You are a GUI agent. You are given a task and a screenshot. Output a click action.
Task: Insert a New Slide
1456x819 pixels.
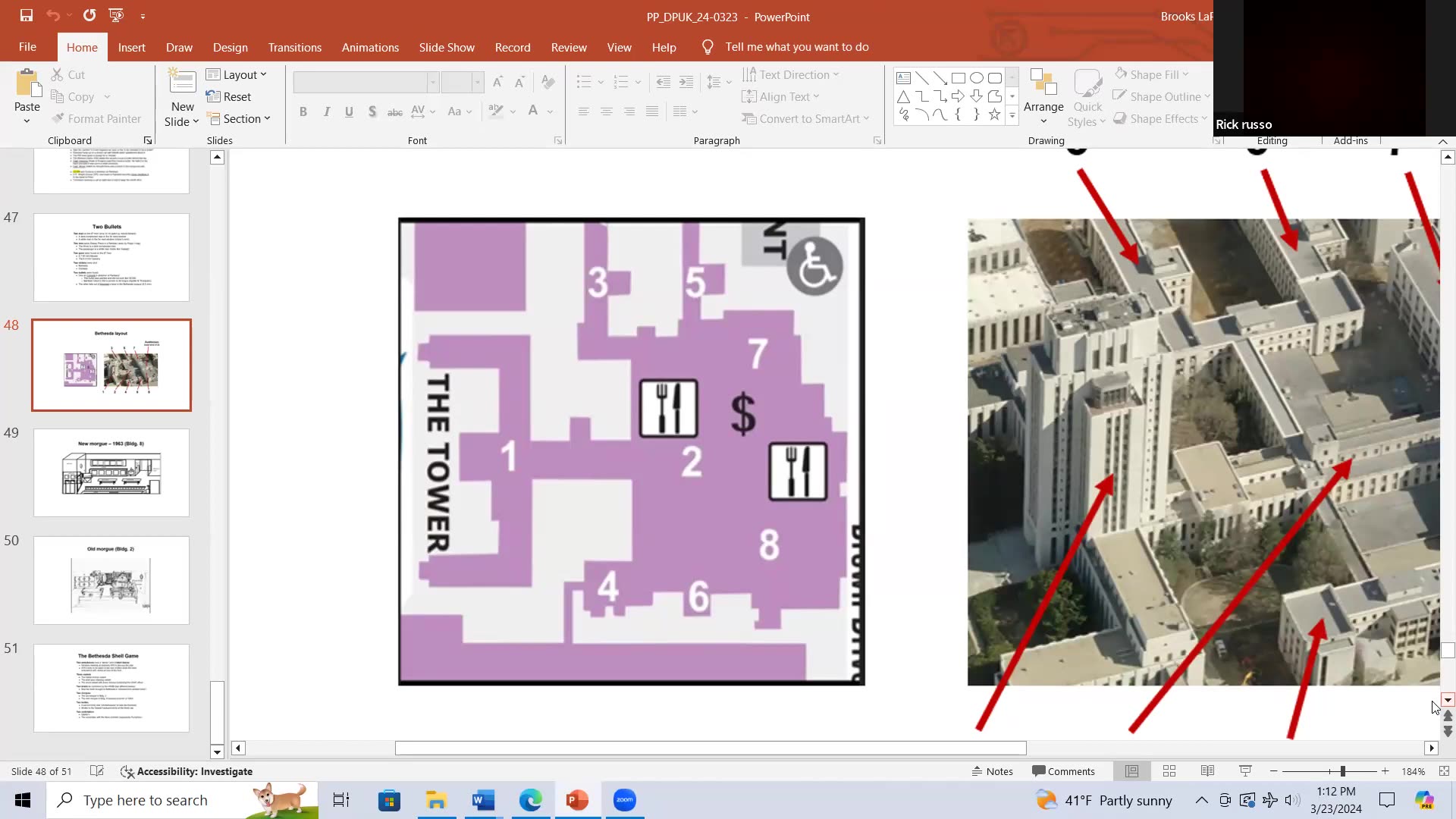(x=182, y=82)
